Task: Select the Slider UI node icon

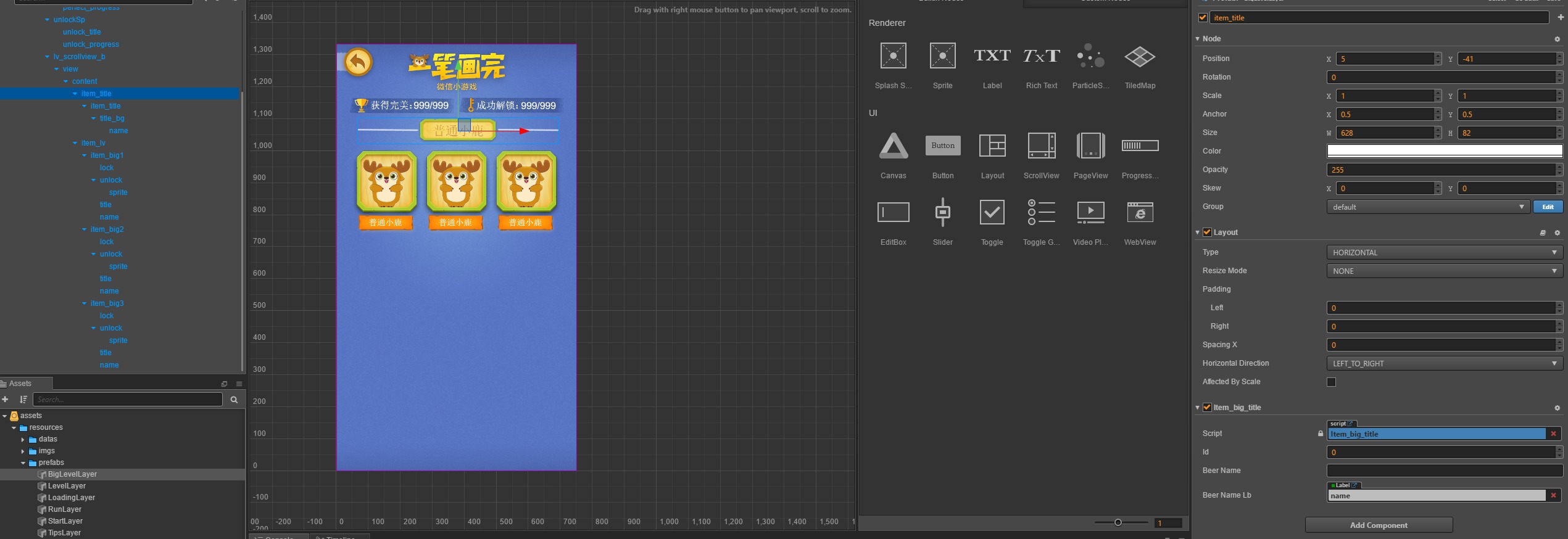Action: pos(943,212)
